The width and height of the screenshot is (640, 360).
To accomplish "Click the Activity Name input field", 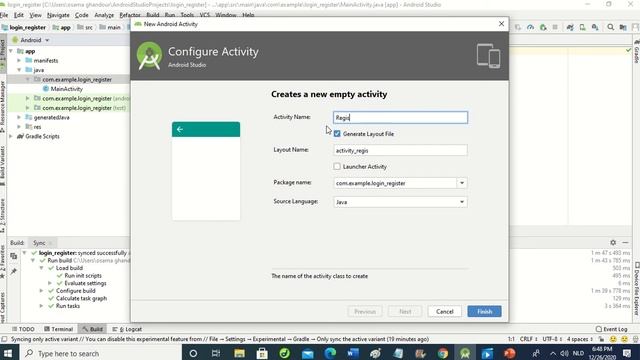I will pos(400,118).
